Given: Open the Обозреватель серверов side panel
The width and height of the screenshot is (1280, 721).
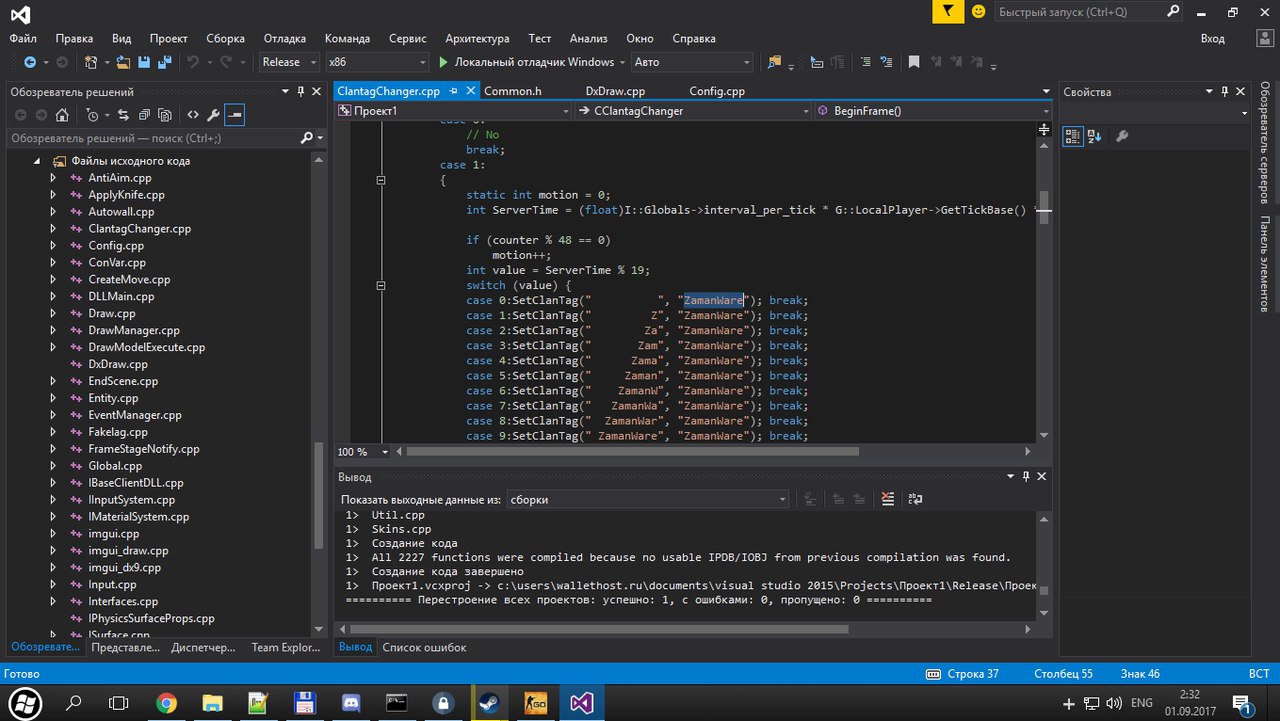Looking at the screenshot, I should point(1265,145).
